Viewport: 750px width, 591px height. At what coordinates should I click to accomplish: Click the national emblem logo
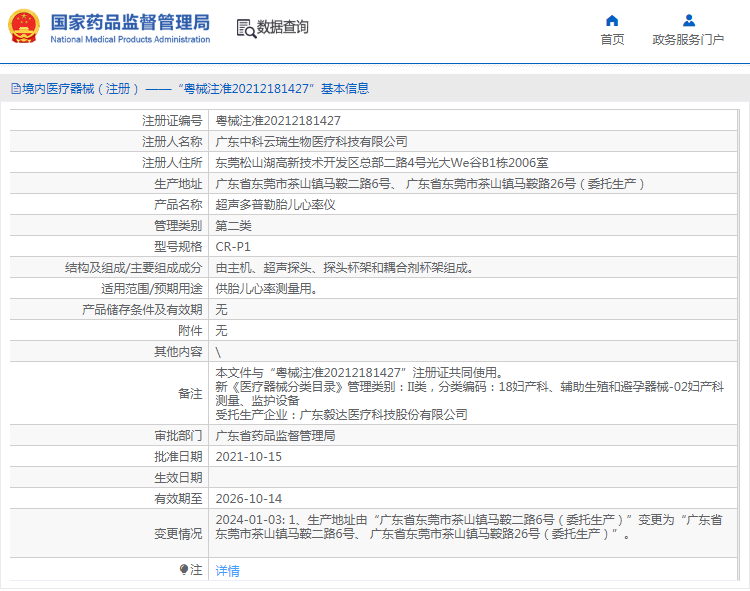(x=24, y=26)
